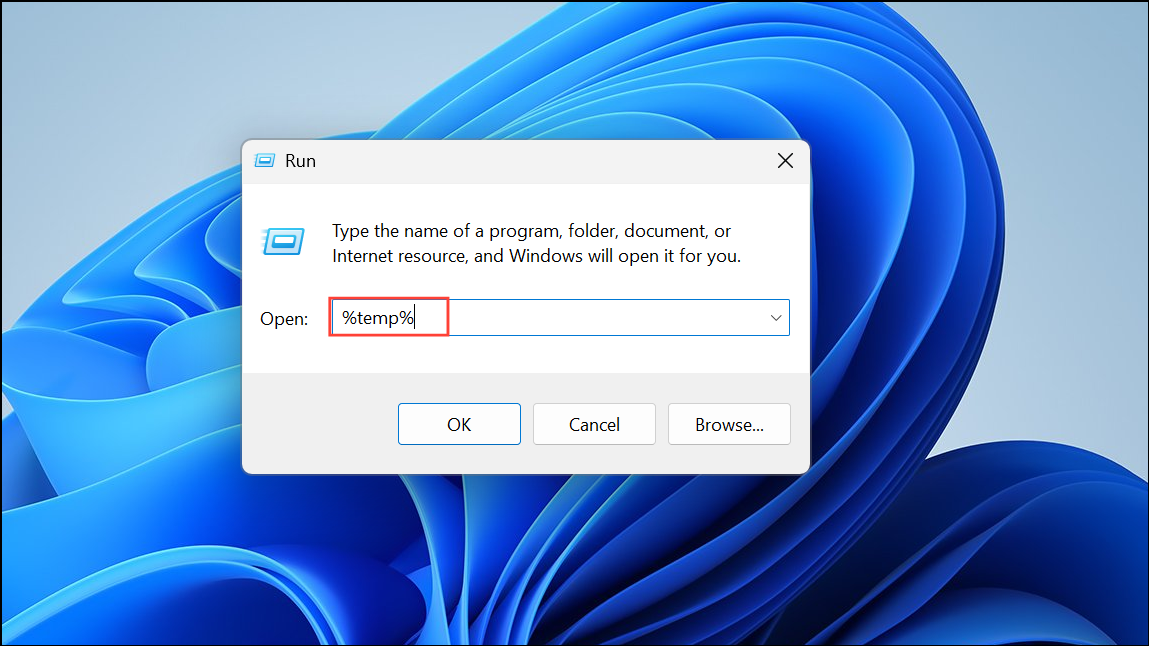The width and height of the screenshot is (1149, 646).
Task: Click the "Open:" label
Action: pyautogui.click(x=284, y=319)
